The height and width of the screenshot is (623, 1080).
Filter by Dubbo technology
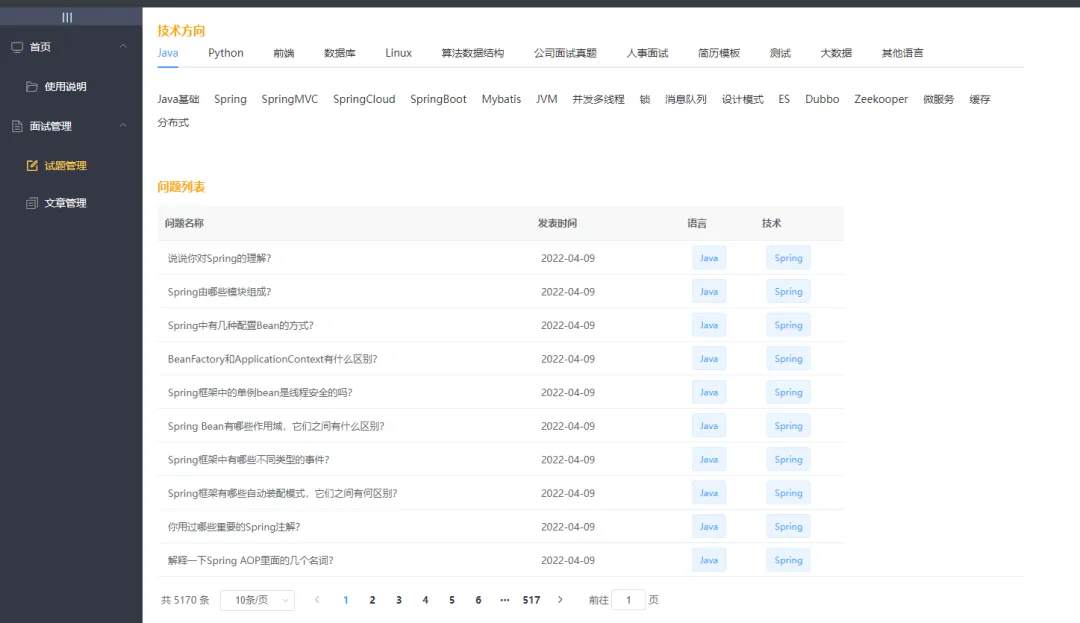click(822, 99)
